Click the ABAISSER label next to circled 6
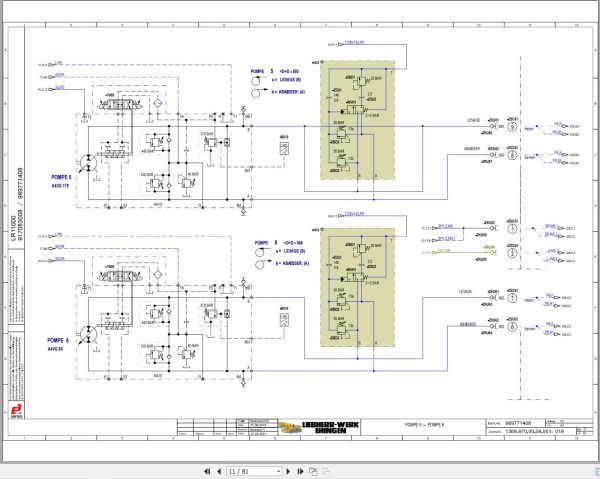 (468, 324)
